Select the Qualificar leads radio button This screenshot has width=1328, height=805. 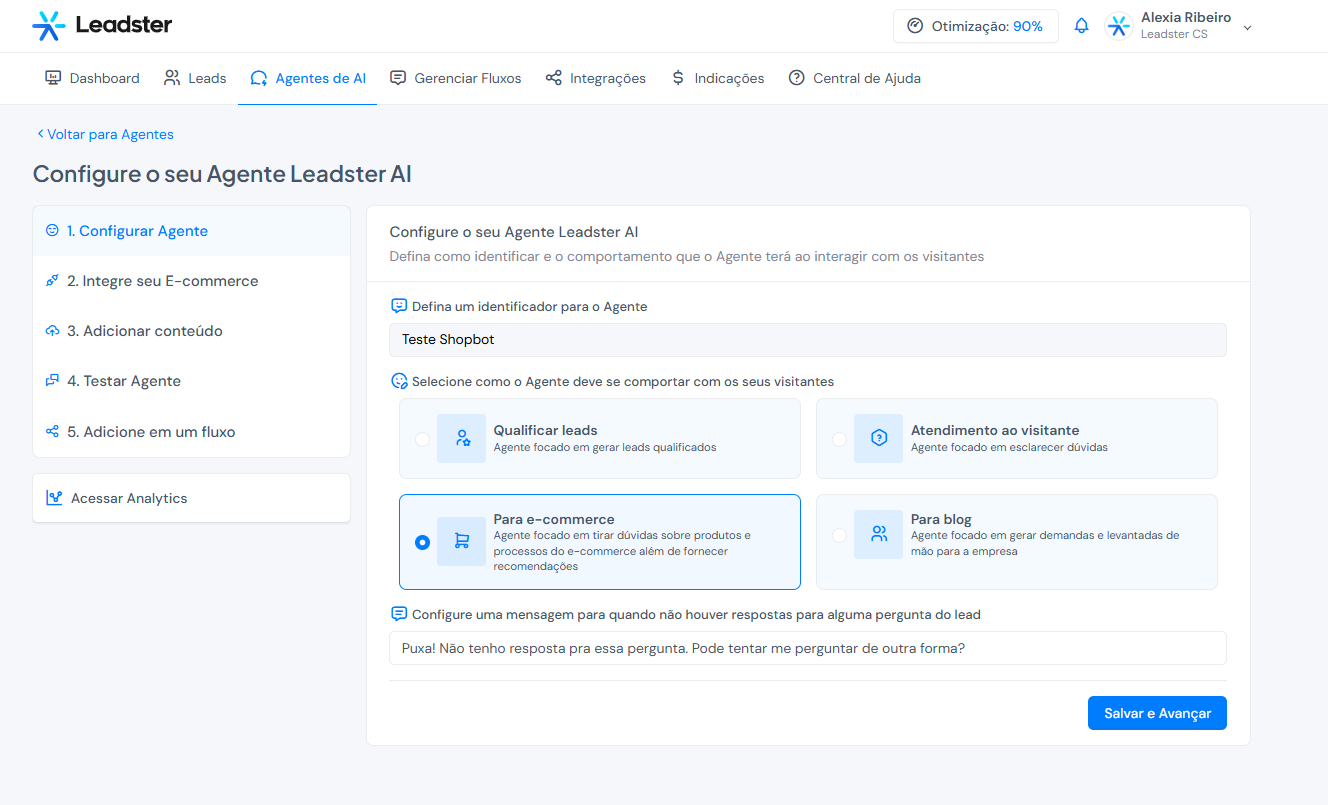click(423, 439)
